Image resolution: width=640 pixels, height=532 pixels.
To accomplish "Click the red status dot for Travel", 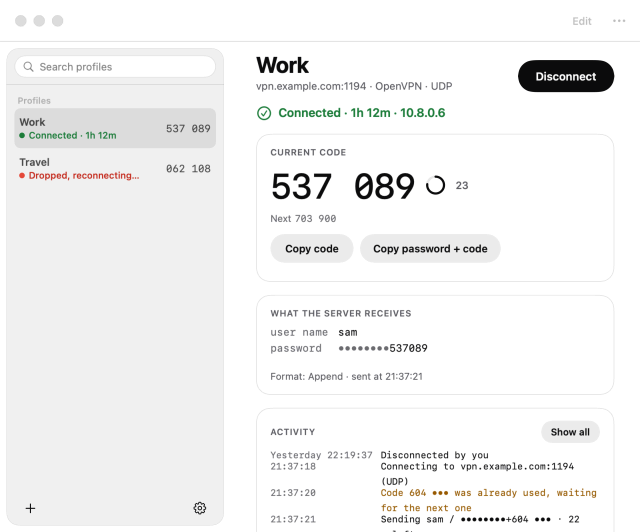I will pos(22,176).
